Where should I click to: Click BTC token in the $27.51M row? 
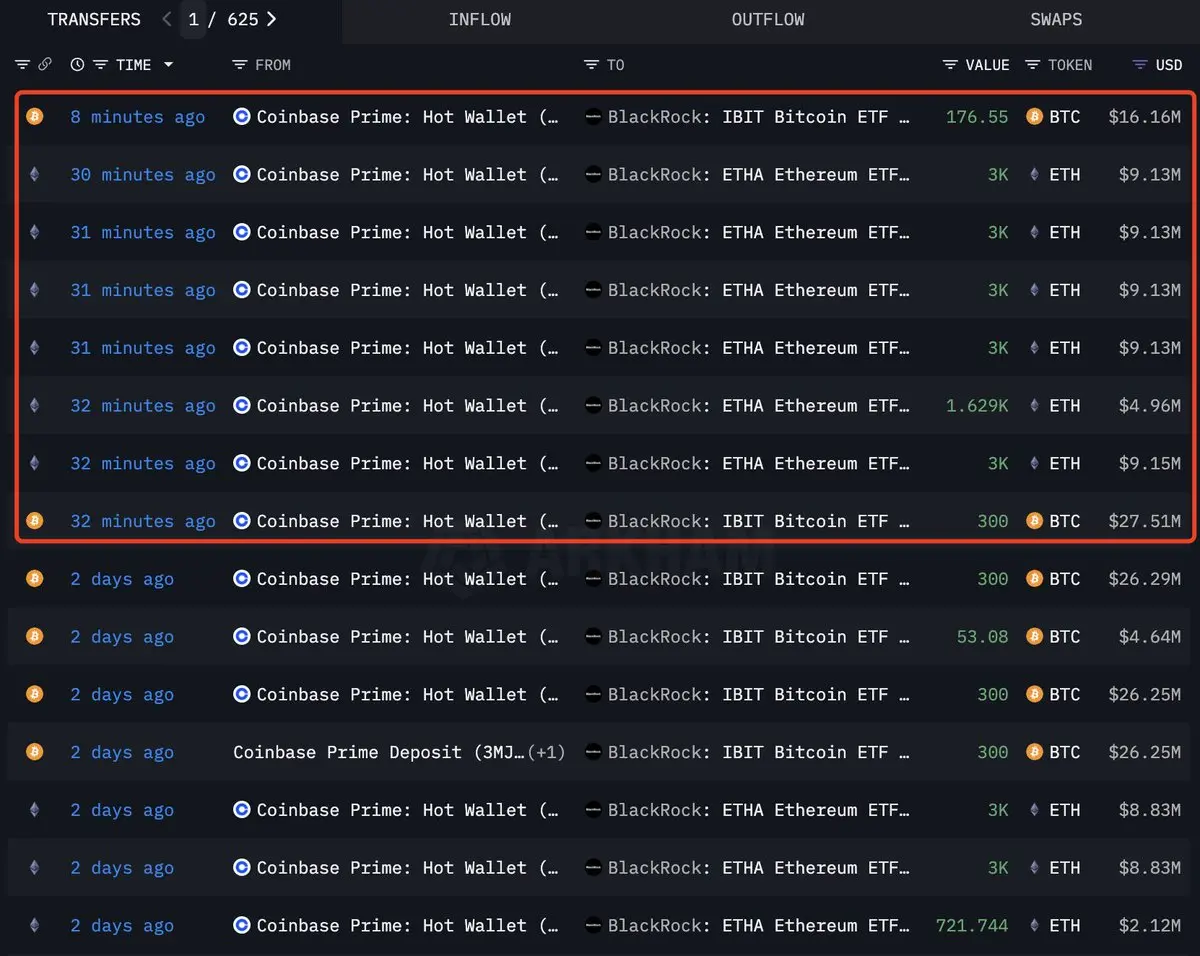click(1053, 522)
